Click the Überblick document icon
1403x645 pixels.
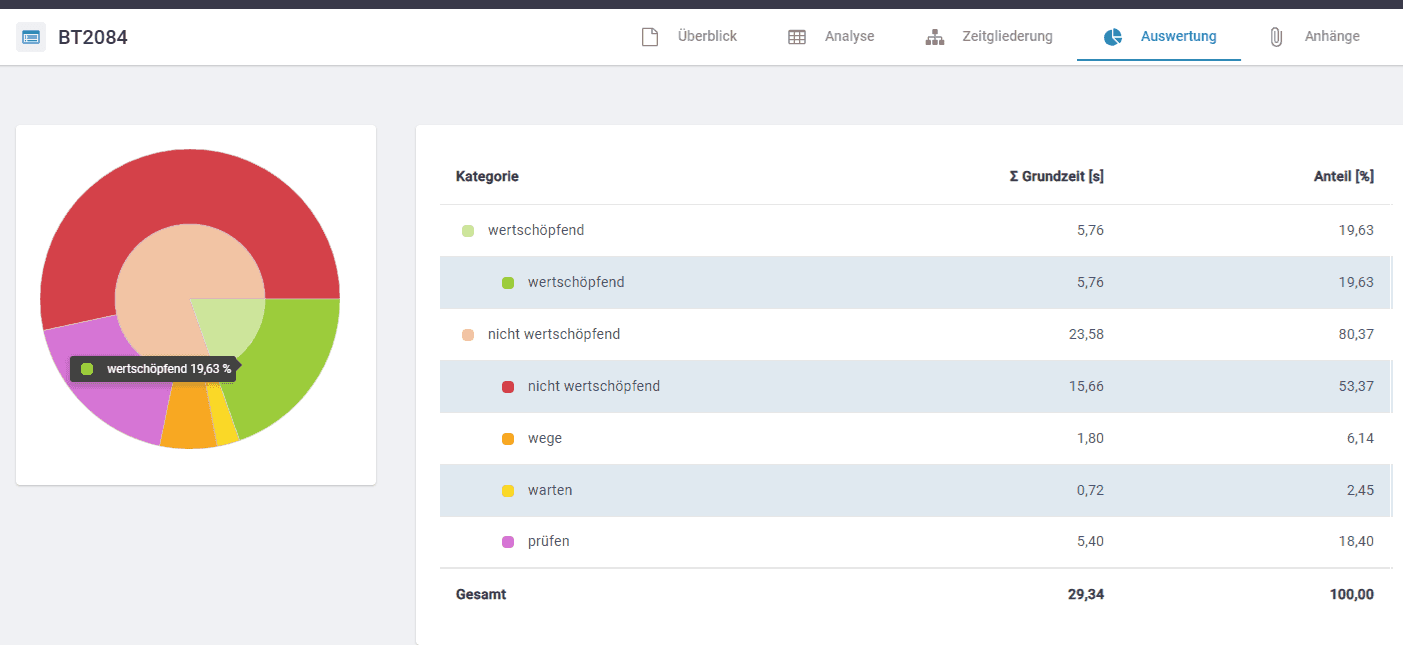[650, 37]
